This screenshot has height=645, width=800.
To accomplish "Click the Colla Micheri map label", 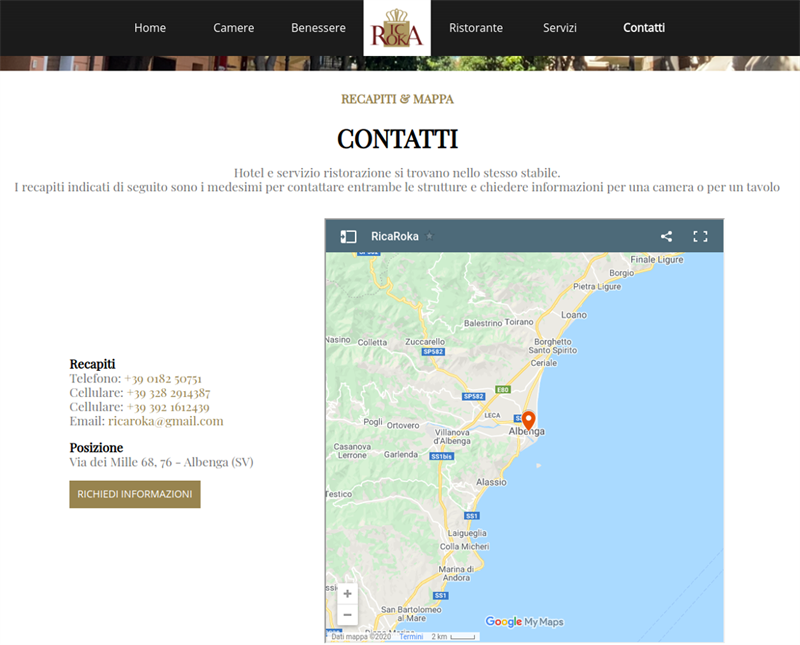I will pos(464,547).
